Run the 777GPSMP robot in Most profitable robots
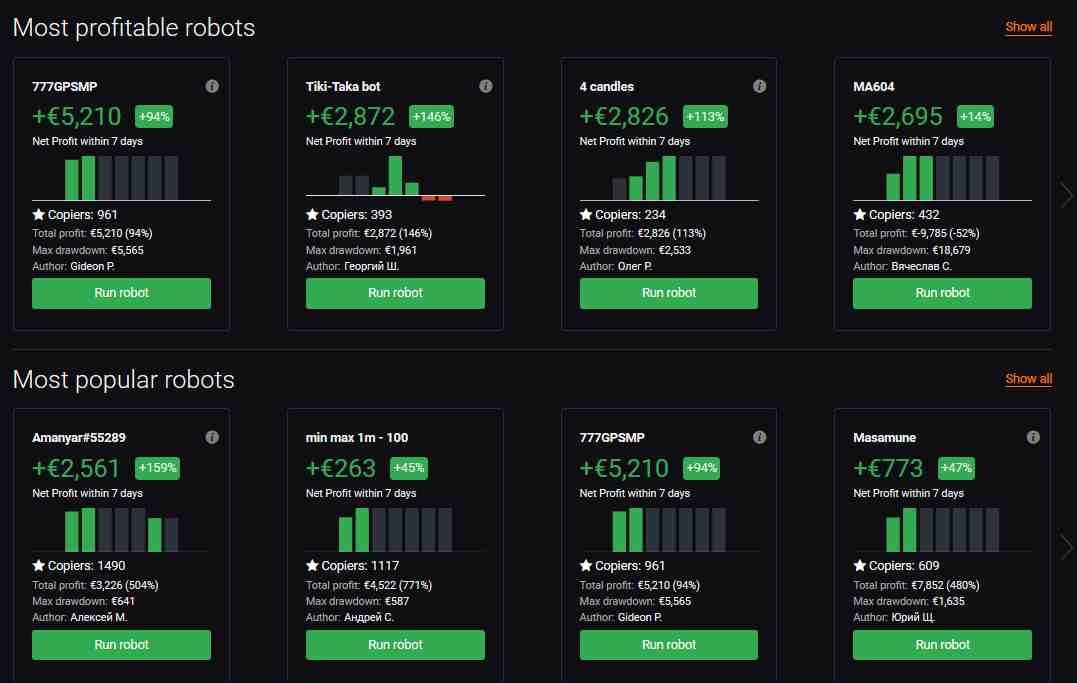Image resolution: width=1077 pixels, height=683 pixels. click(122, 293)
